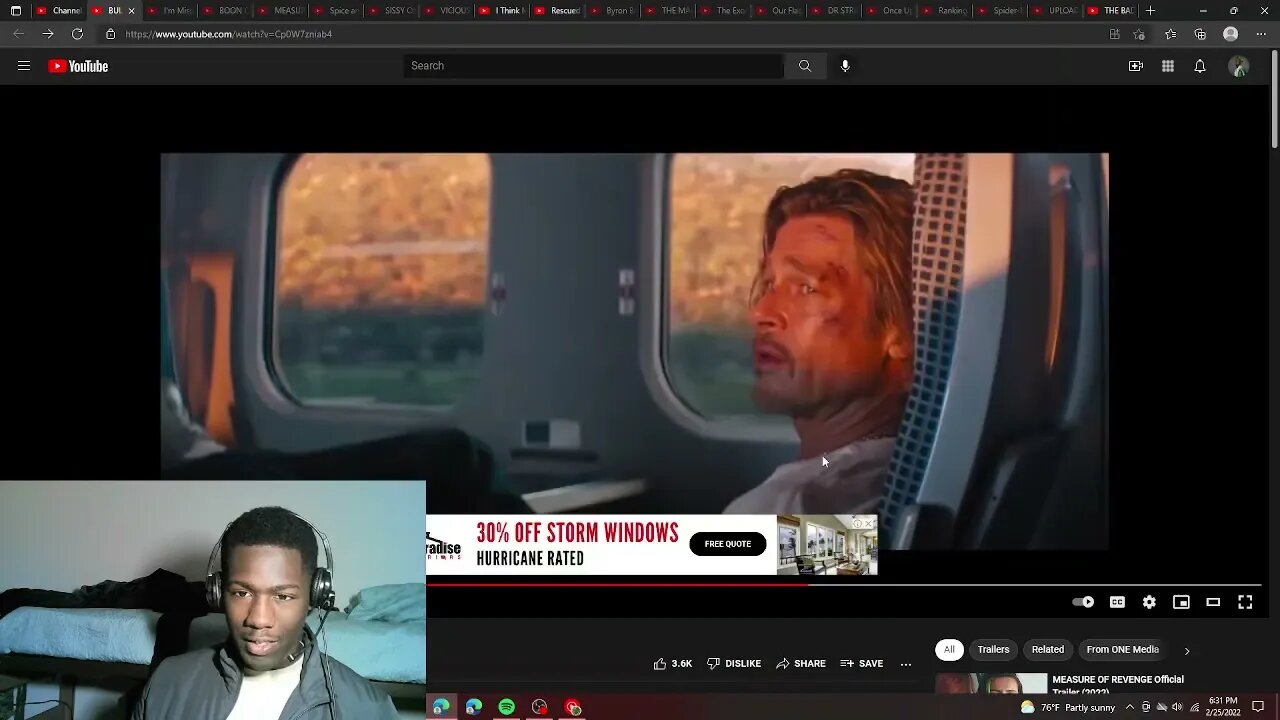Image resolution: width=1280 pixels, height=720 pixels.
Task: Open the tab actions menu icon
Action: click(x=15, y=11)
